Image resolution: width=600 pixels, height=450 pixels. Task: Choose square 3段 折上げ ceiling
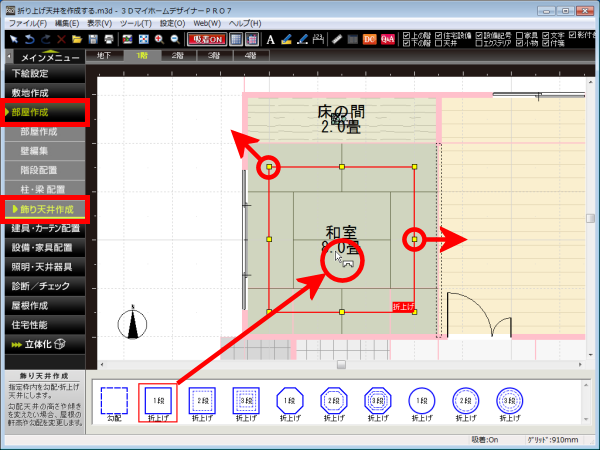(246, 404)
